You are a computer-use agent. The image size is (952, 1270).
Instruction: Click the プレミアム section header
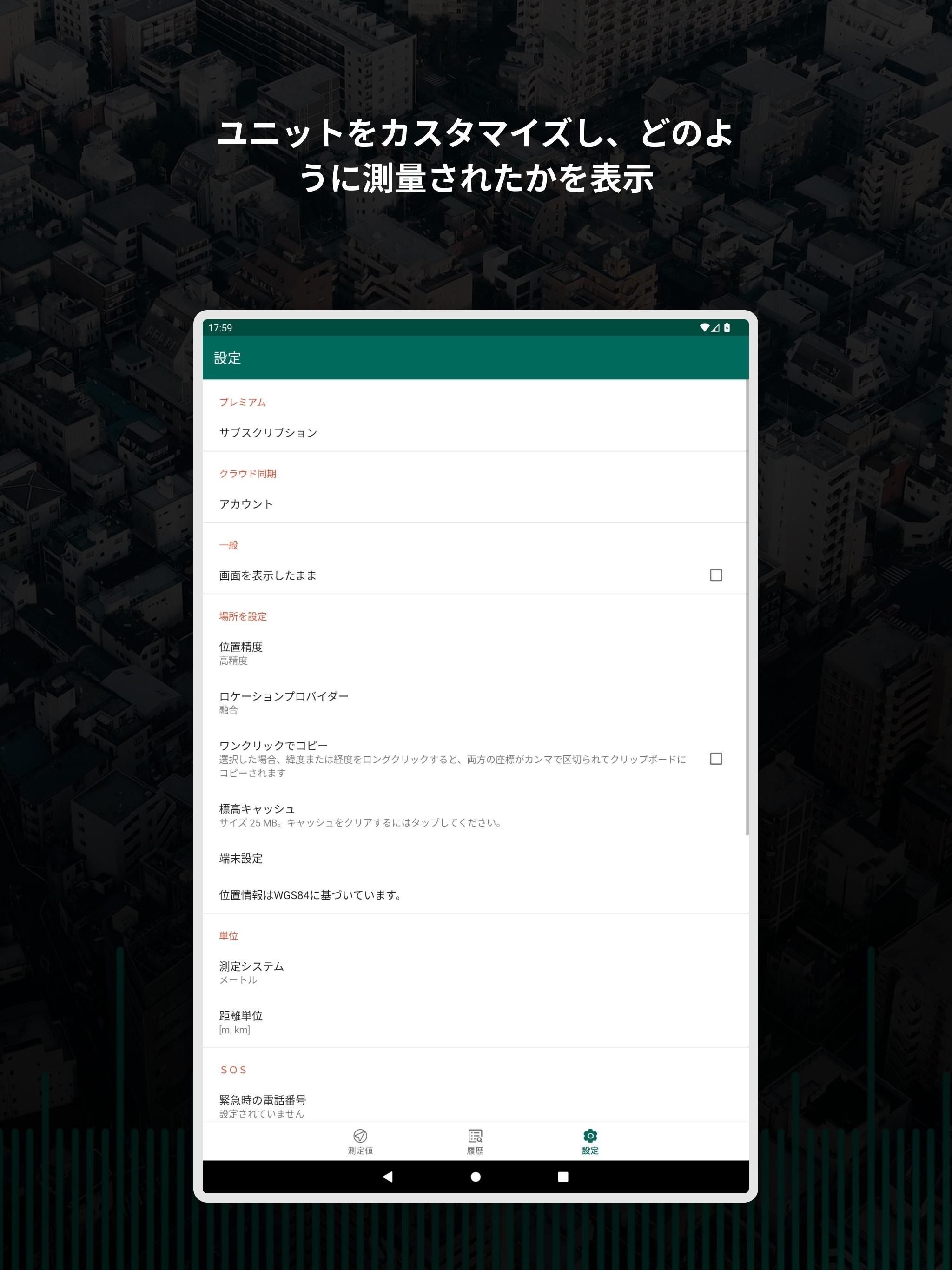tap(242, 403)
